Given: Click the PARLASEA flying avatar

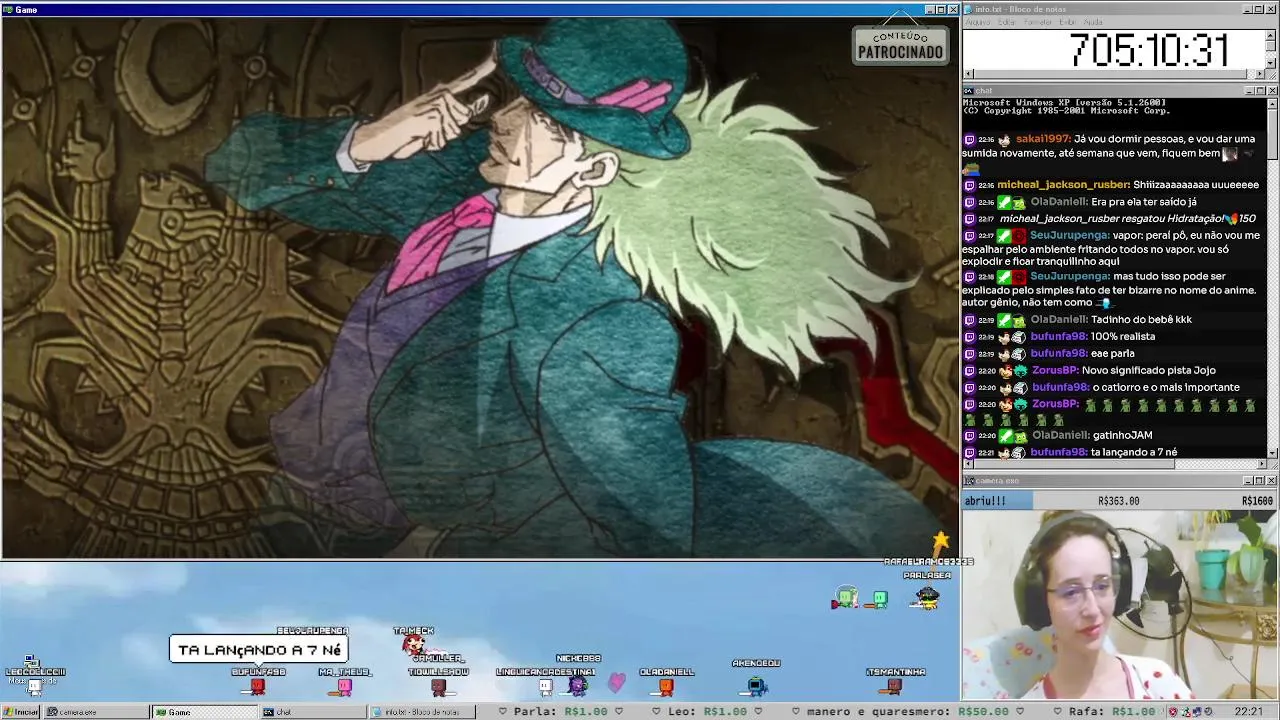Looking at the screenshot, I should point(927,597).
